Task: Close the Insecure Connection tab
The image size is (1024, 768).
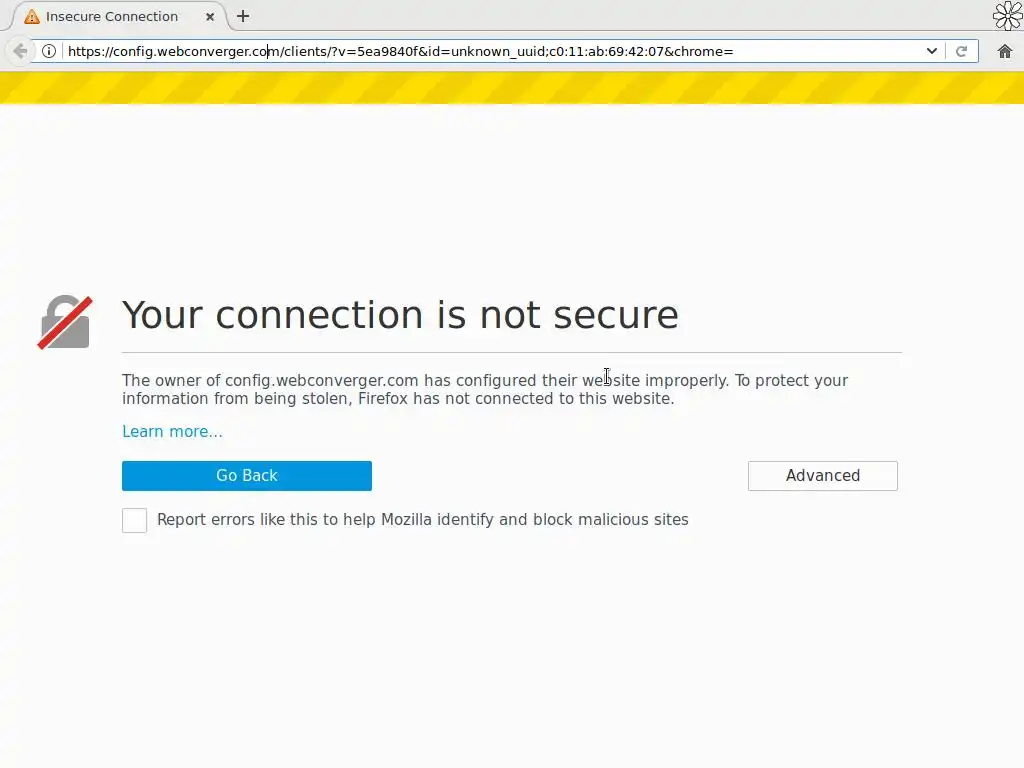Action: click(210, 17)
